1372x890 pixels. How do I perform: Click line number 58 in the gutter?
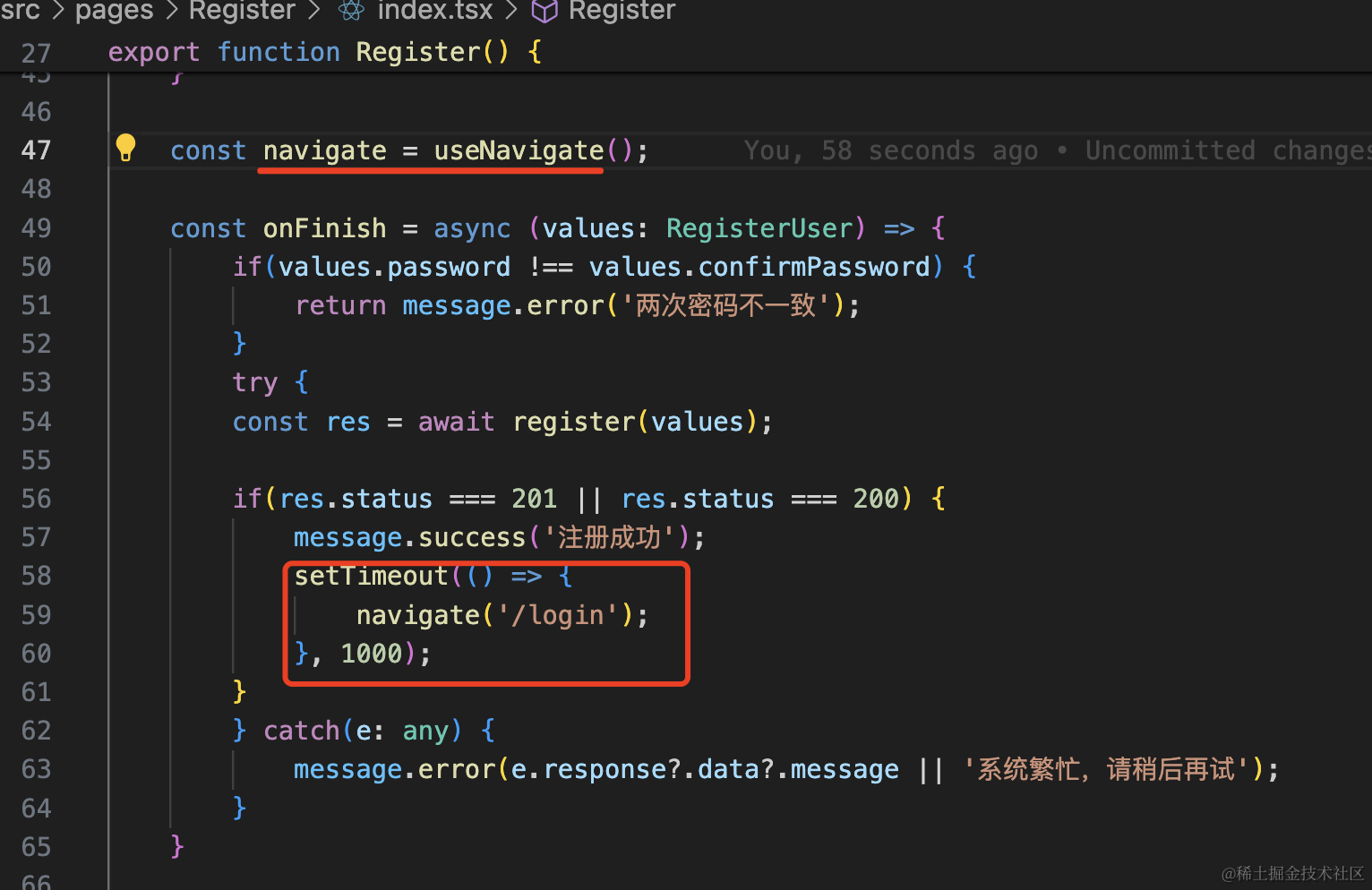point(36,576)
